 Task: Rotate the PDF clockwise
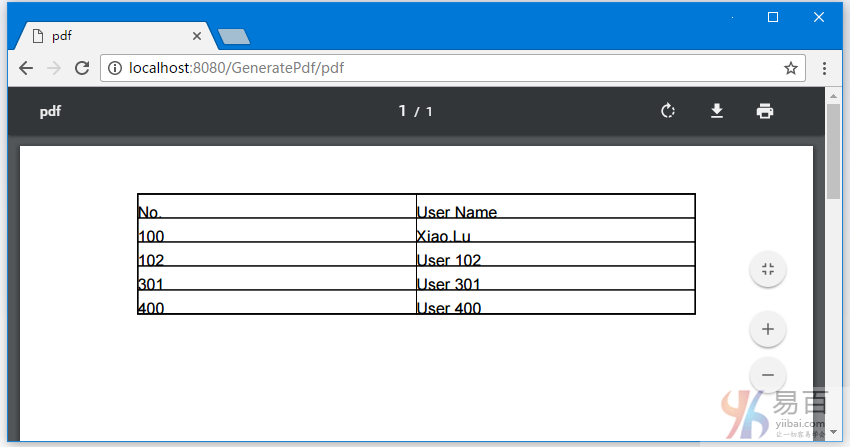coord(669,111)
